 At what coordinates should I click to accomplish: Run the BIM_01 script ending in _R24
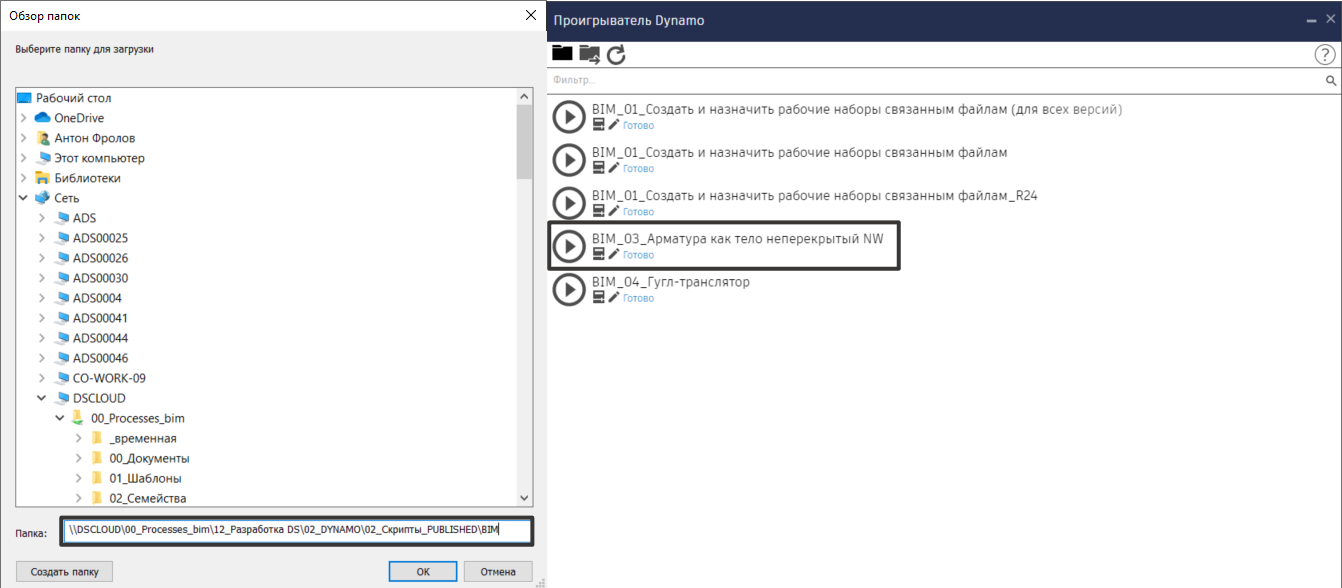(x=569, y=203)
